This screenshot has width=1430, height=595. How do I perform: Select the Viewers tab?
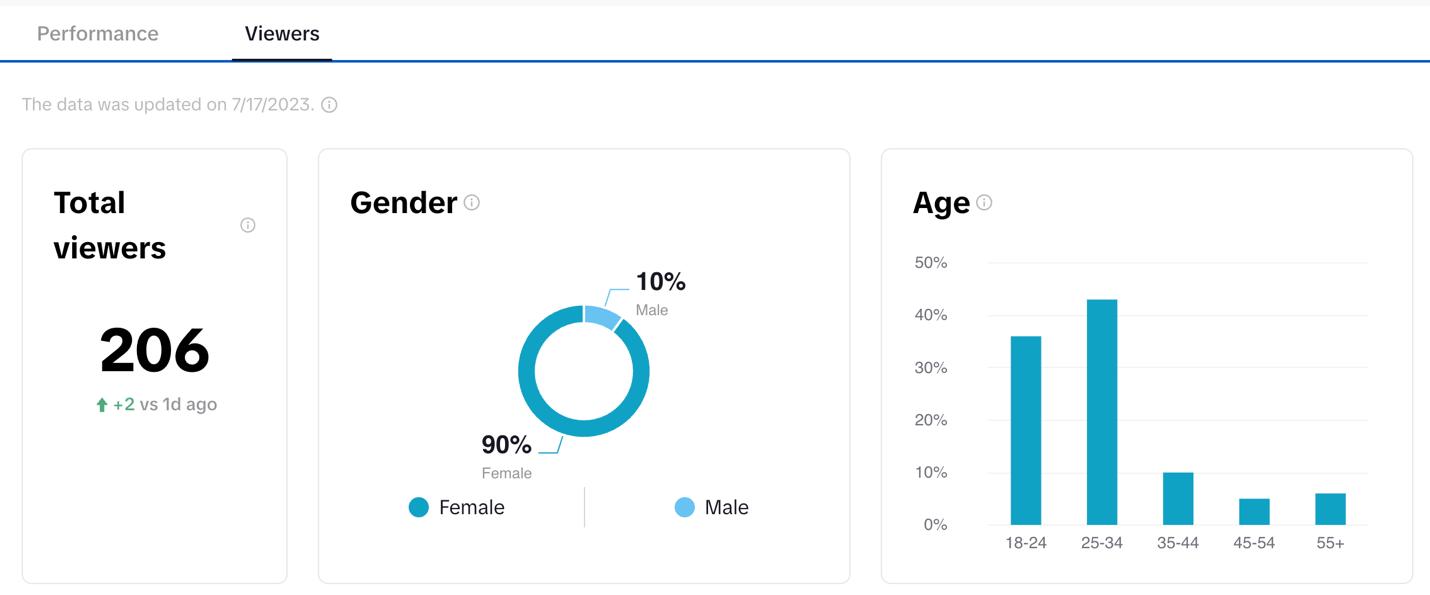tap(282, 34)
